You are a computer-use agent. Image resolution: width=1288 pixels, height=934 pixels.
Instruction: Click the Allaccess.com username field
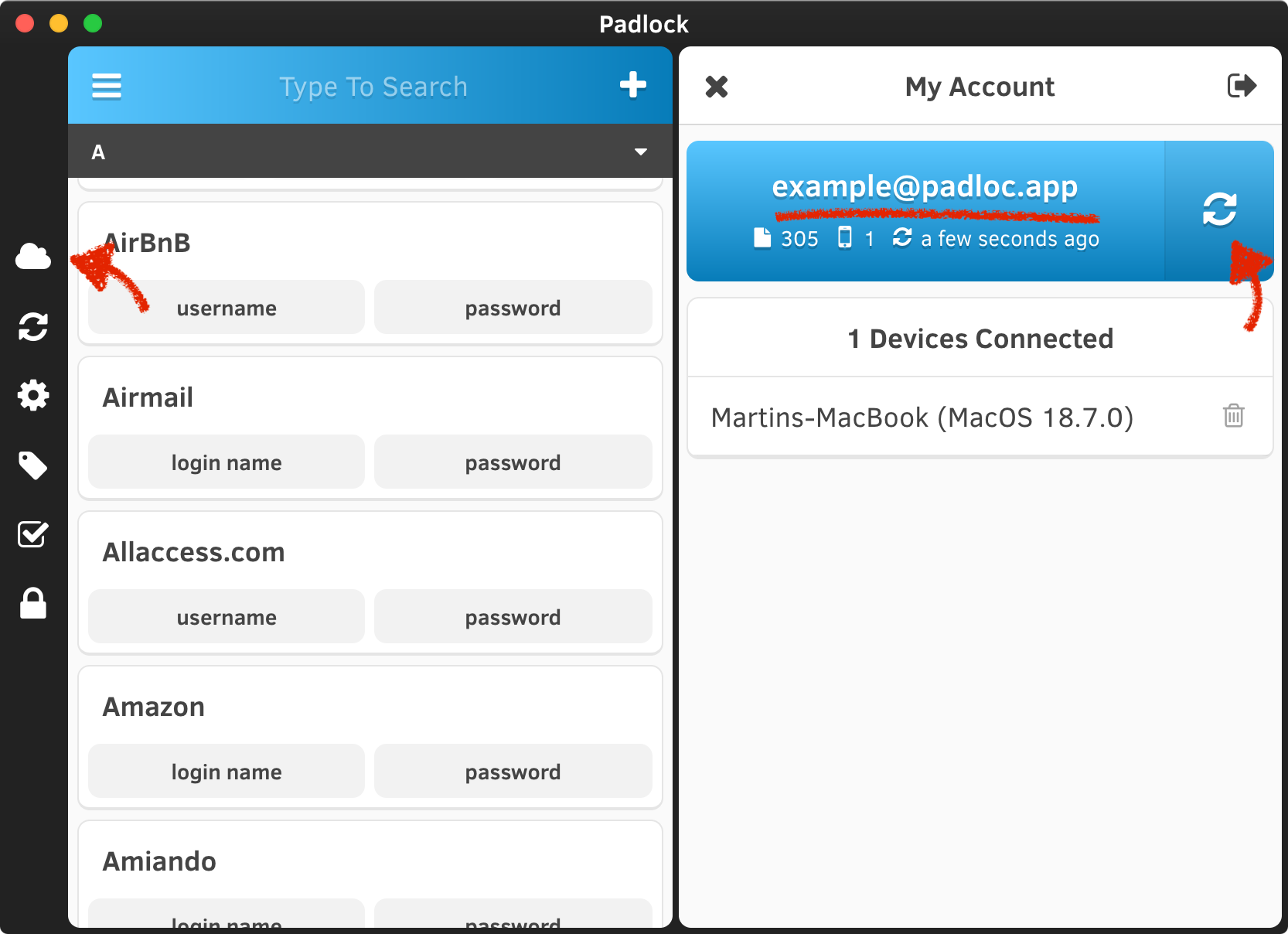[227, 617]
